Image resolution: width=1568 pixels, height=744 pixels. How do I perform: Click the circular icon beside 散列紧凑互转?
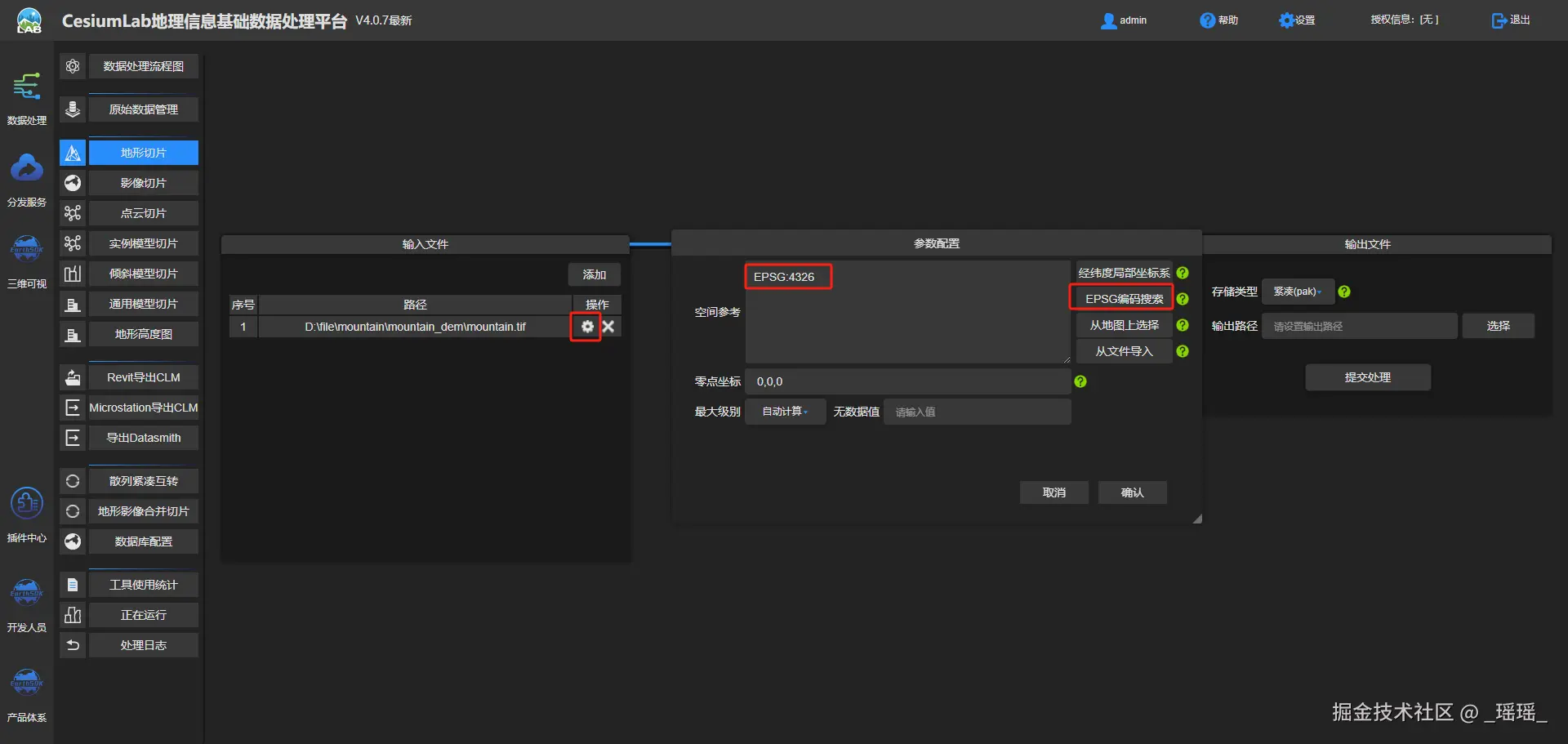(x=73, y=481)
